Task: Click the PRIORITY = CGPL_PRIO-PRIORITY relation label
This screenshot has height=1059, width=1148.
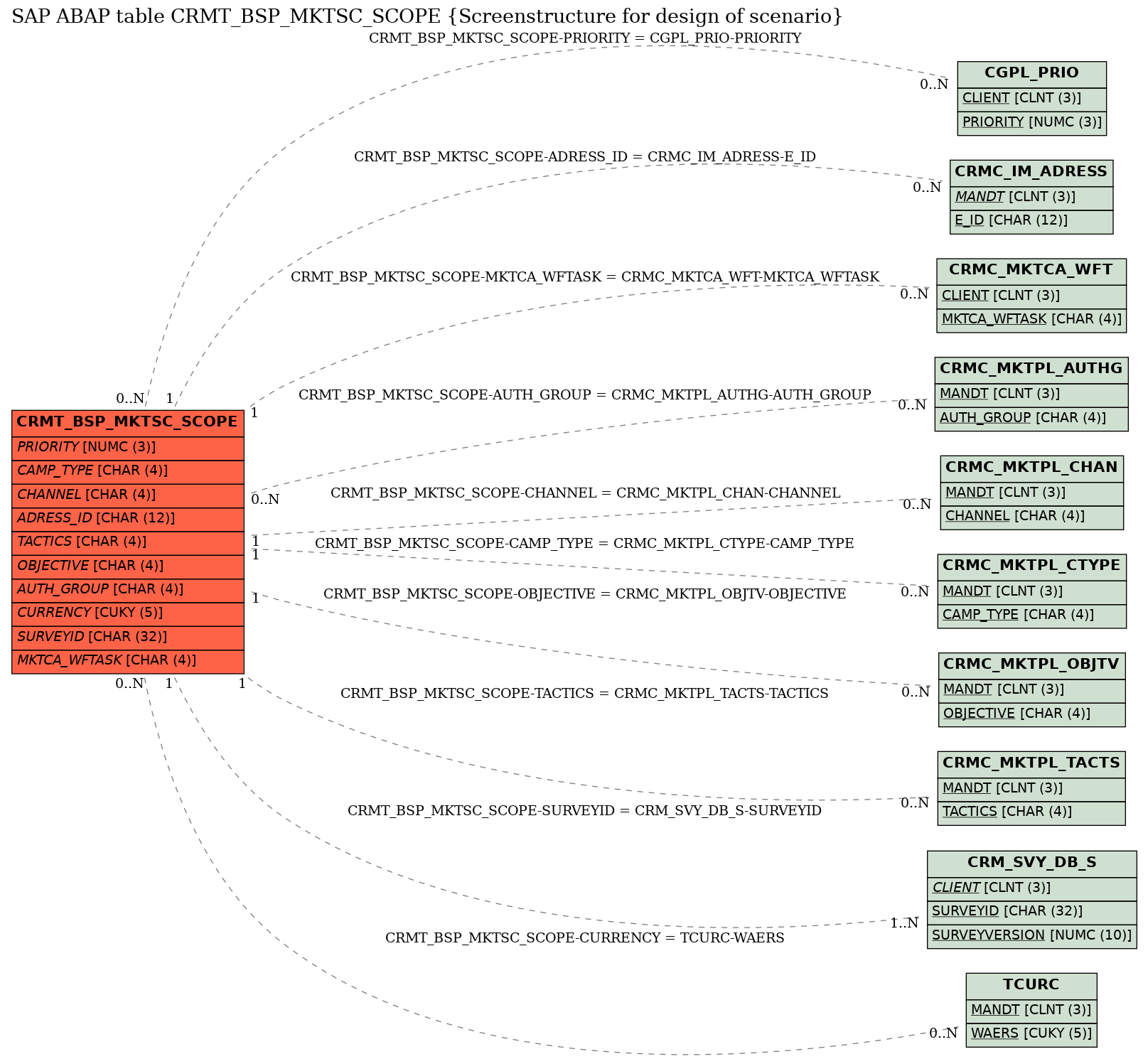Action: pyautogui.click(x=585, y=38)
